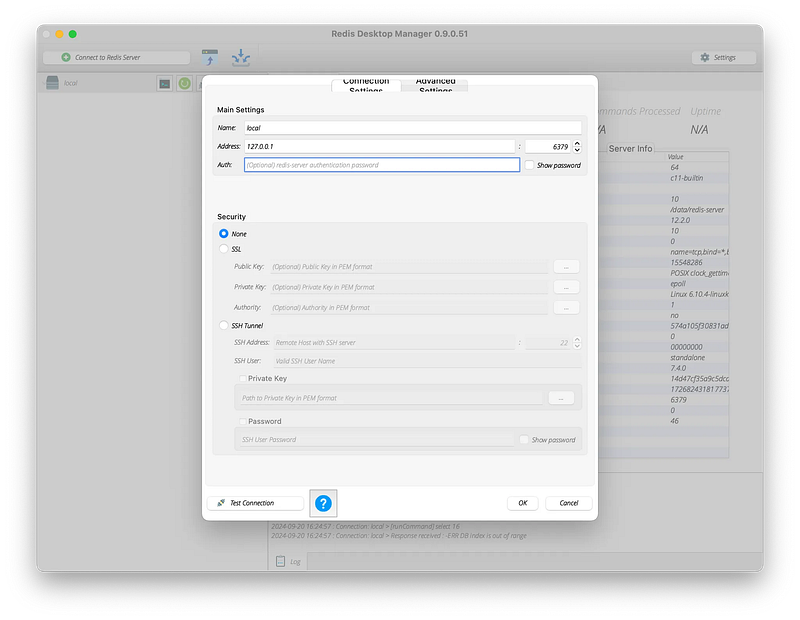
Task: Toggle Show password for SSH User Password
Action: (x=524, y=439)
